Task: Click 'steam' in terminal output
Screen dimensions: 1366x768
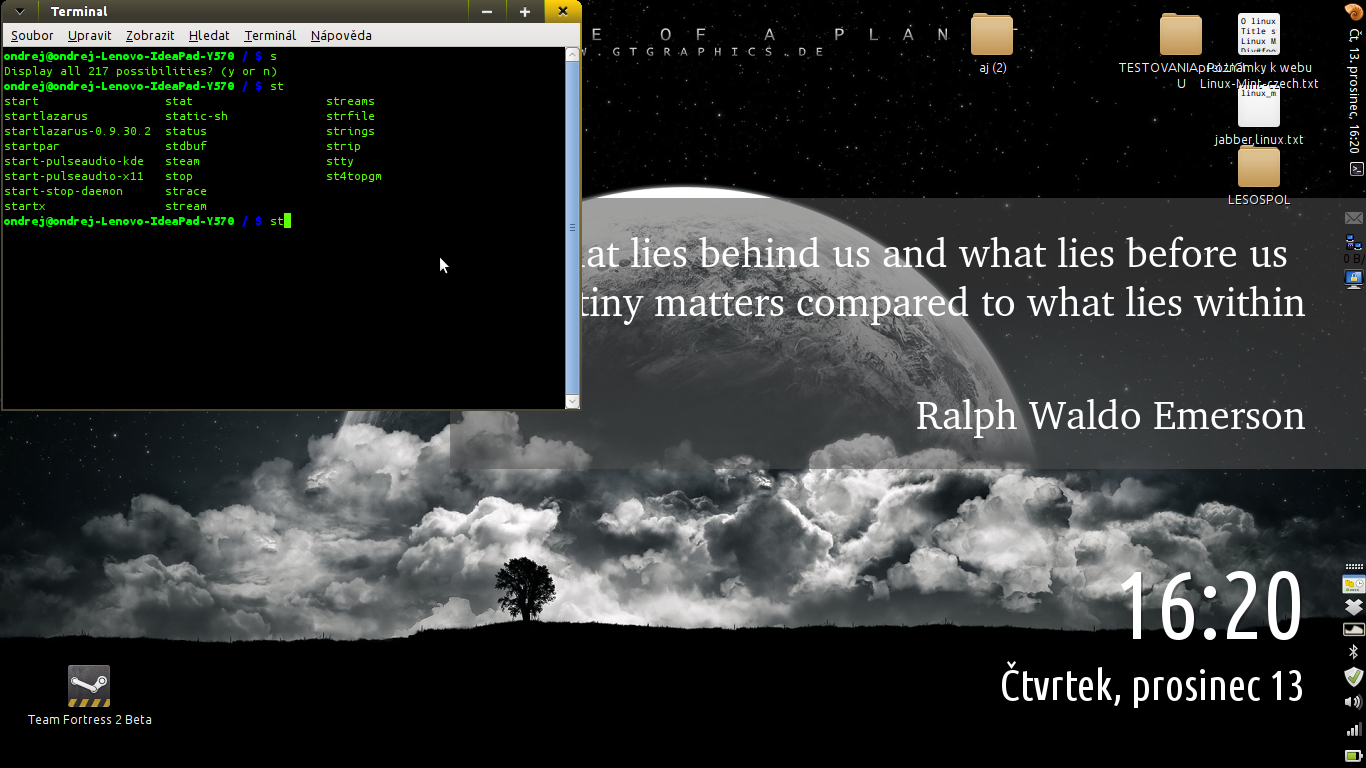Action: point(182,161)
